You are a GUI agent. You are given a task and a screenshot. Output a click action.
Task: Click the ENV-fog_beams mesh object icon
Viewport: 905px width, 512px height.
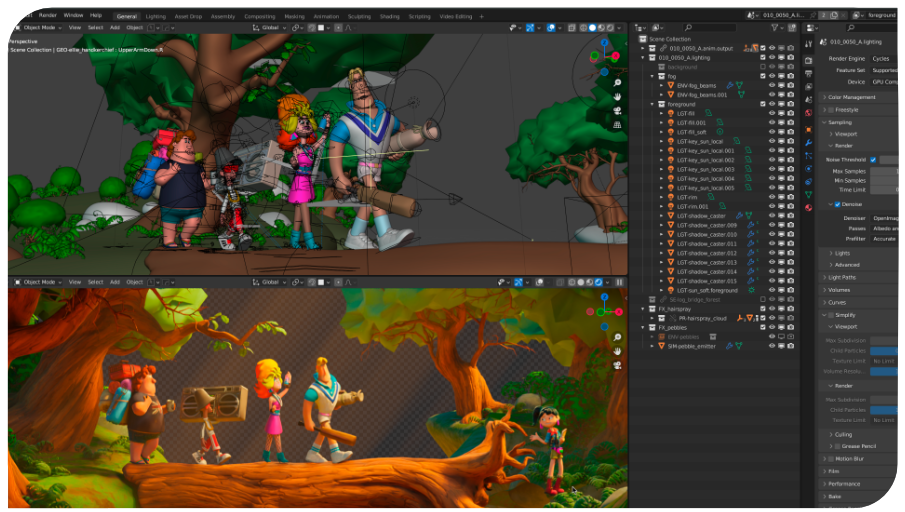pyautogui.click(x=671, y=85)
